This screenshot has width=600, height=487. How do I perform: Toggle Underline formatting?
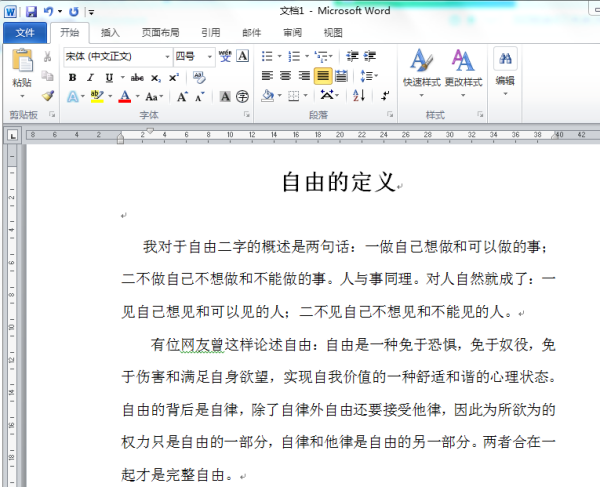[x=109, y=78]
